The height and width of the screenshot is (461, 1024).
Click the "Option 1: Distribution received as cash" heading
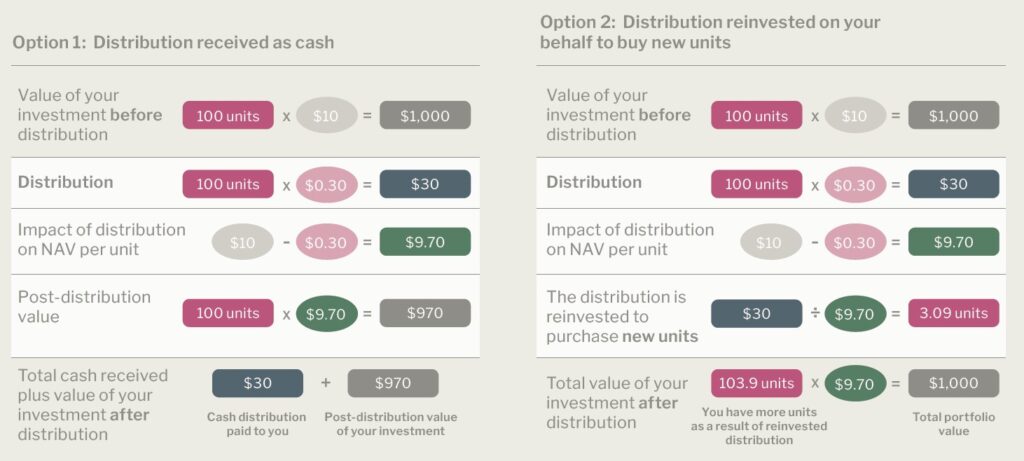(173, 42)
